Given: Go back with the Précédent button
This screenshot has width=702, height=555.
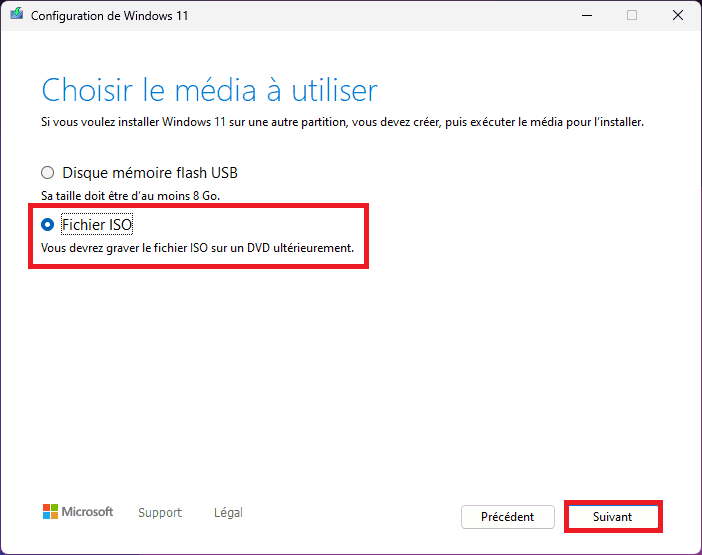Looking at the screenshot, I should pos(508,517).
